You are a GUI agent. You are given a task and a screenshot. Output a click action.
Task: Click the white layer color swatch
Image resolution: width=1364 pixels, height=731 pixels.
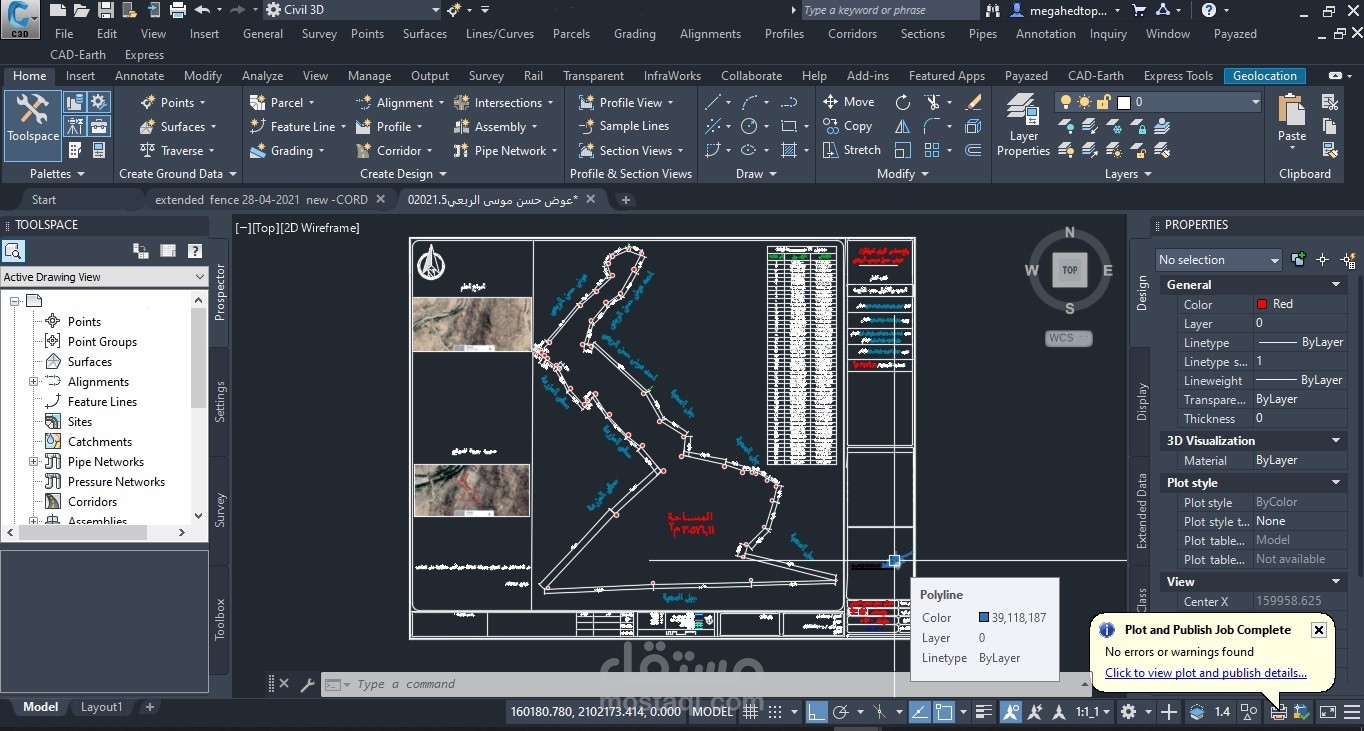pyautogui.click(x=1124, y=102)
